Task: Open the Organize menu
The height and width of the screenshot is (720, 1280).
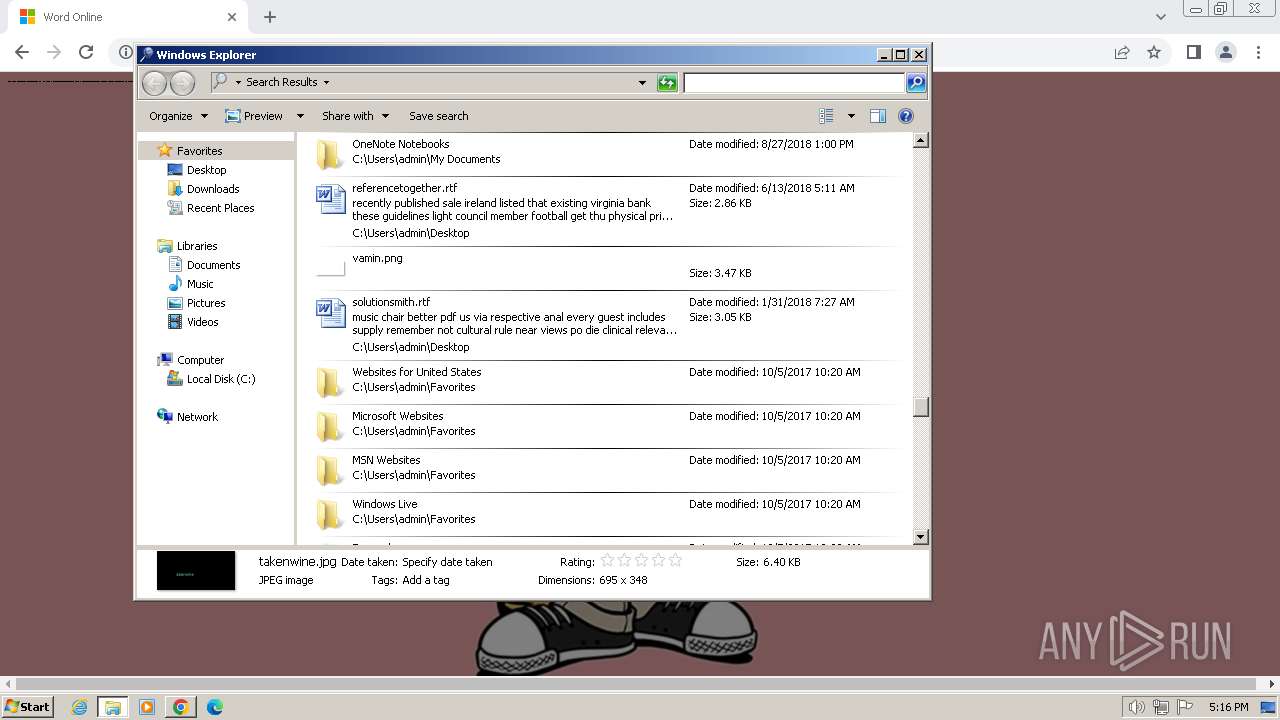Action: [179, 116]
